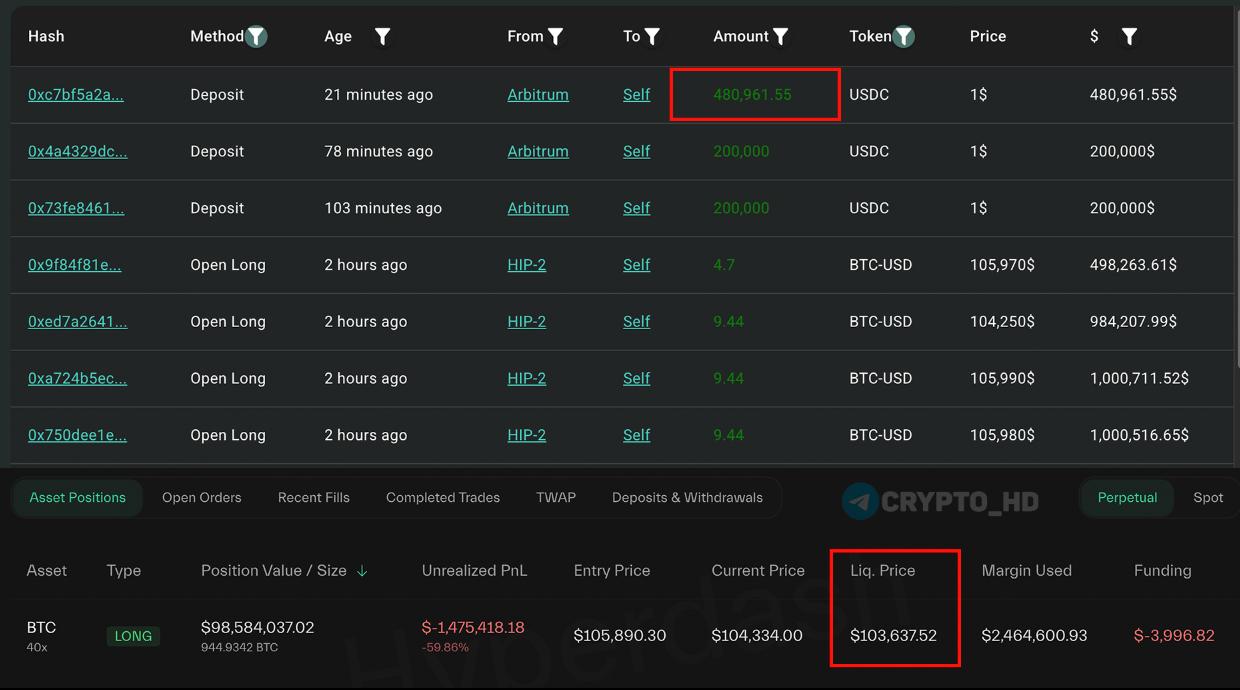This screenshot has height=690, width=1240.
Task: Open transaction hash 0xa724b5ec...
Action: point(78,379)
